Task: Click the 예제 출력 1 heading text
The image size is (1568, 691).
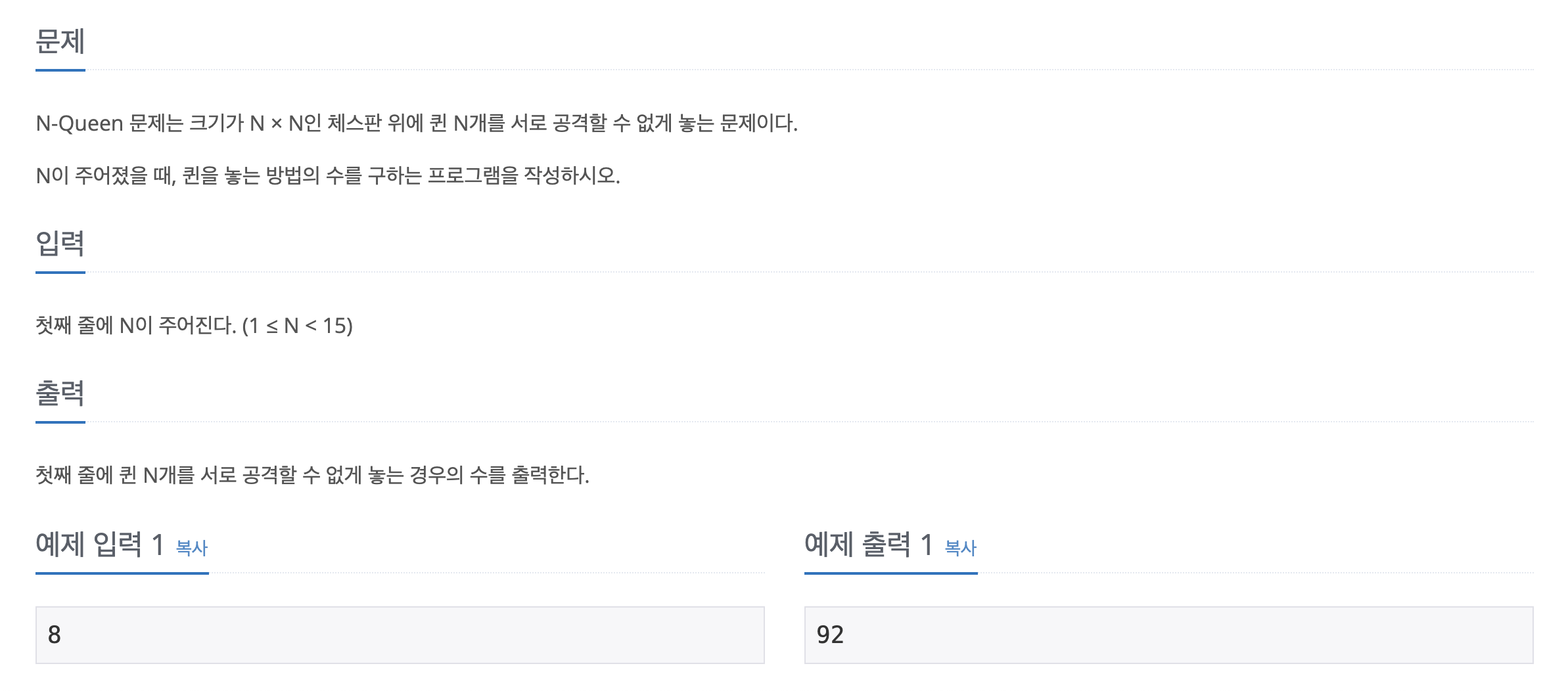Action: (868, 545)
